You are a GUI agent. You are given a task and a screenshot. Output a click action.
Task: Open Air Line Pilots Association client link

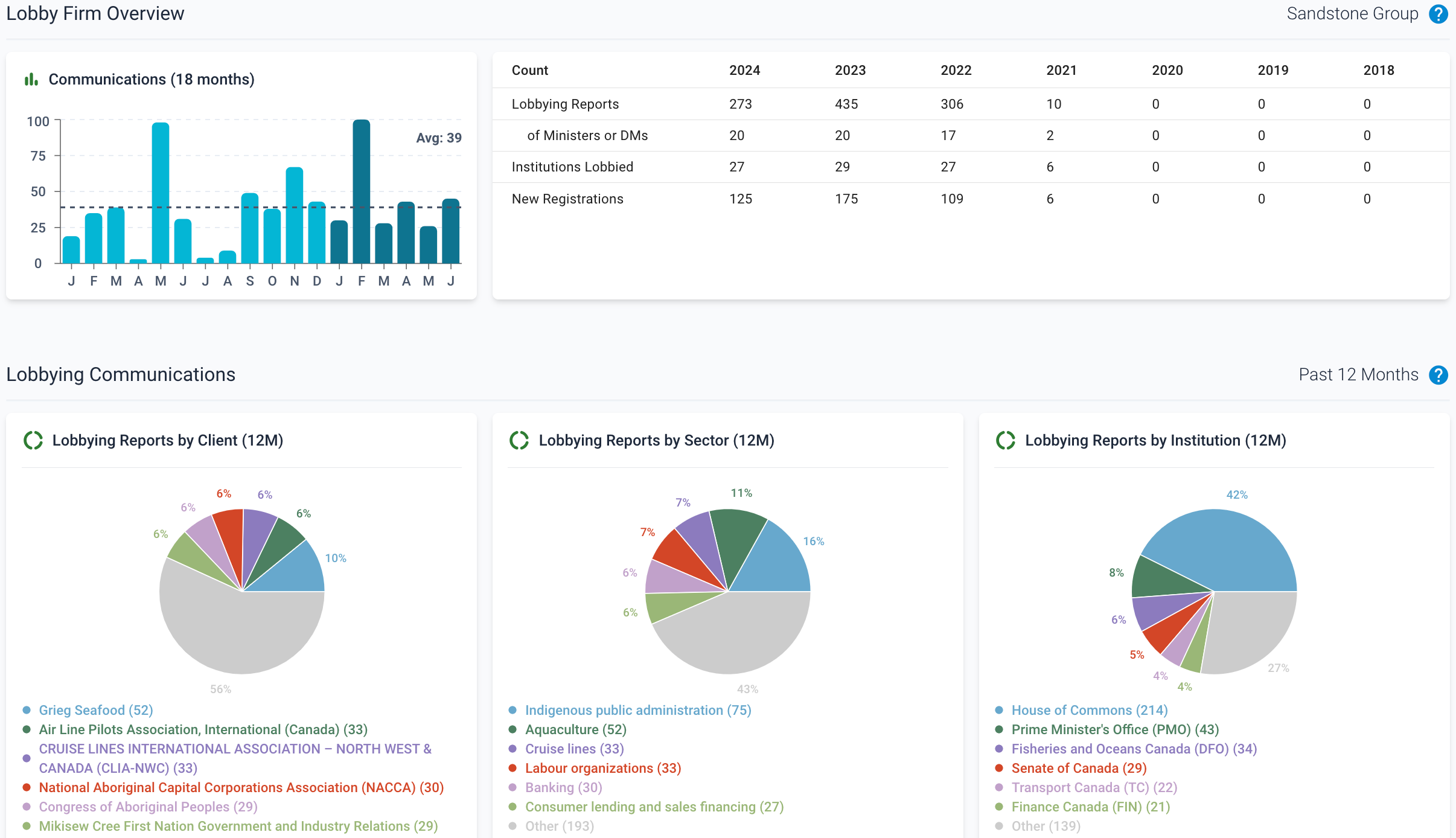(203, 729)
